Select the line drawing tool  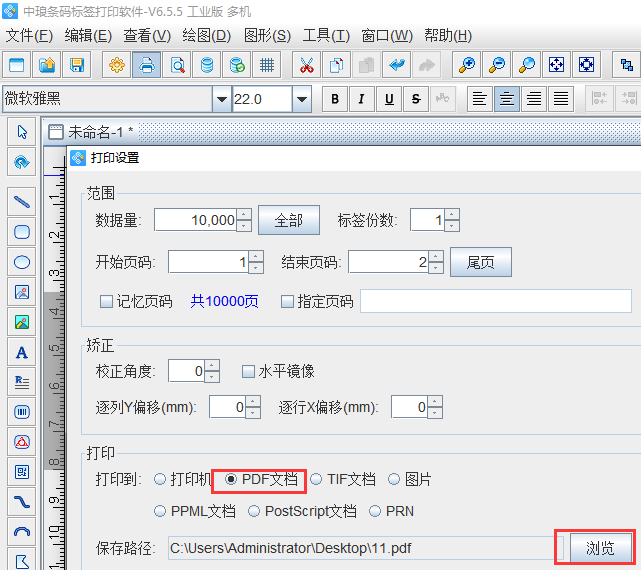point(22,202)
